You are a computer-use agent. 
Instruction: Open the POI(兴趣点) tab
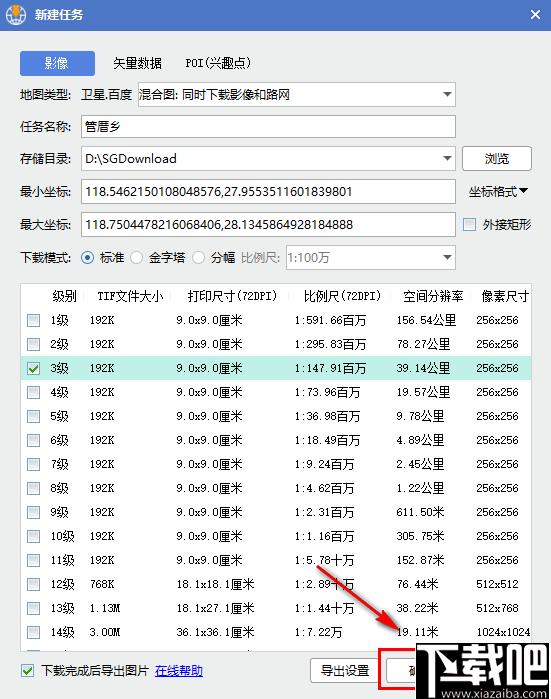click(x=218, y=63)
